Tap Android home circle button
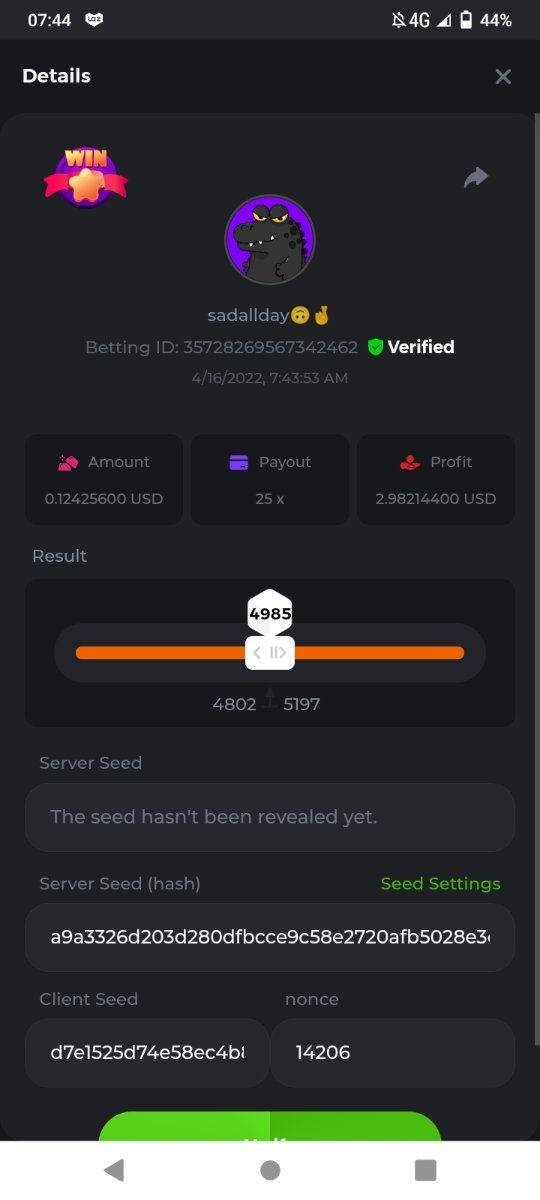The height and width of the screenshot is (1200, 540). (x=270, y=1170)
